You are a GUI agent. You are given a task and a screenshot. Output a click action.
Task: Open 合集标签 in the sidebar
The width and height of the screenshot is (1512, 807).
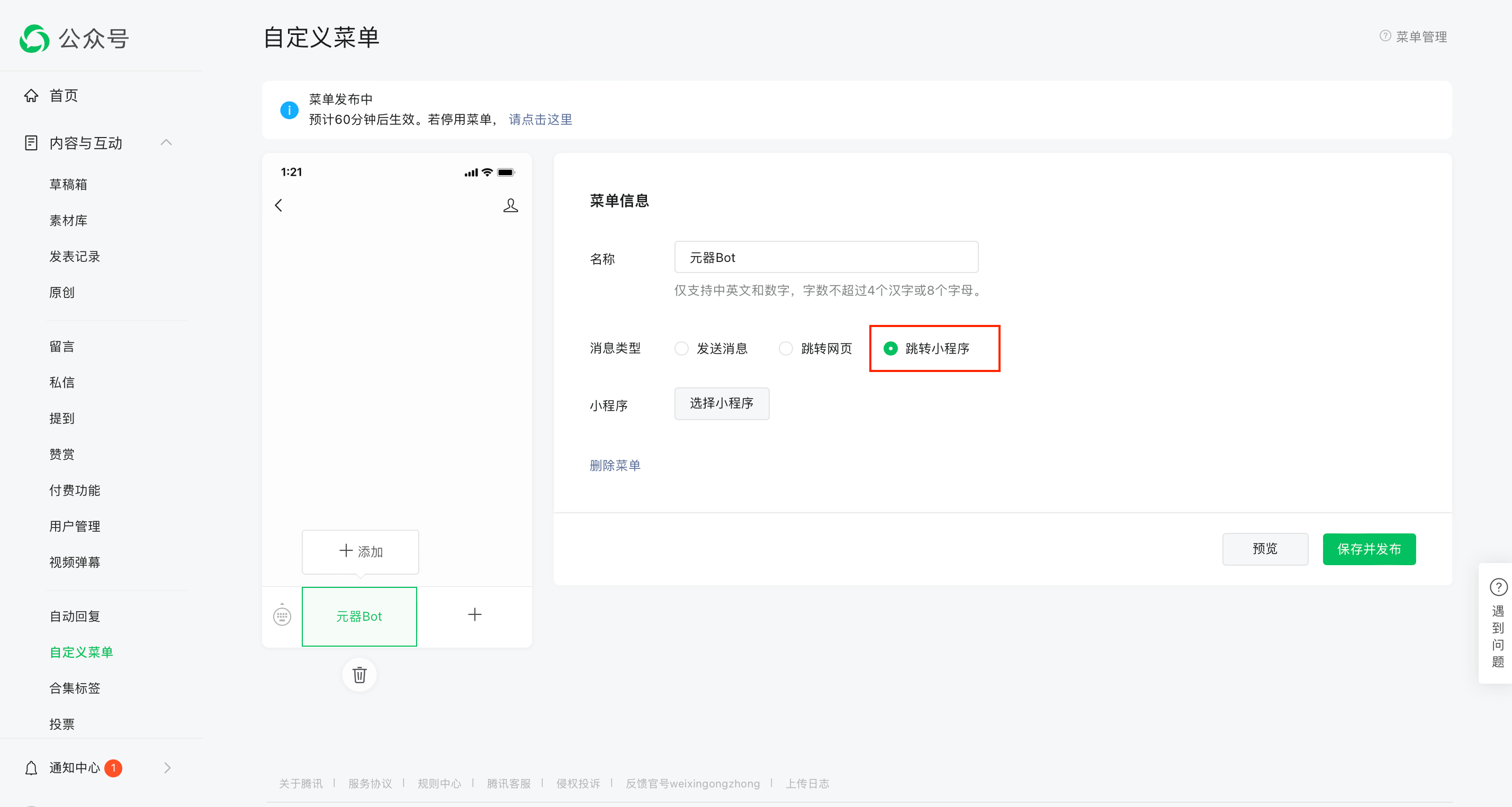coord(75,688)
